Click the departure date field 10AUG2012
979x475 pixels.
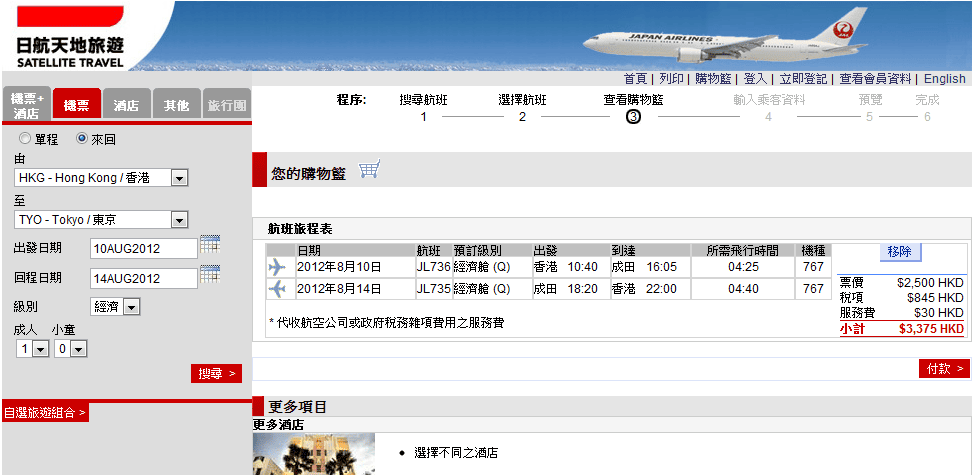point(143,249)
